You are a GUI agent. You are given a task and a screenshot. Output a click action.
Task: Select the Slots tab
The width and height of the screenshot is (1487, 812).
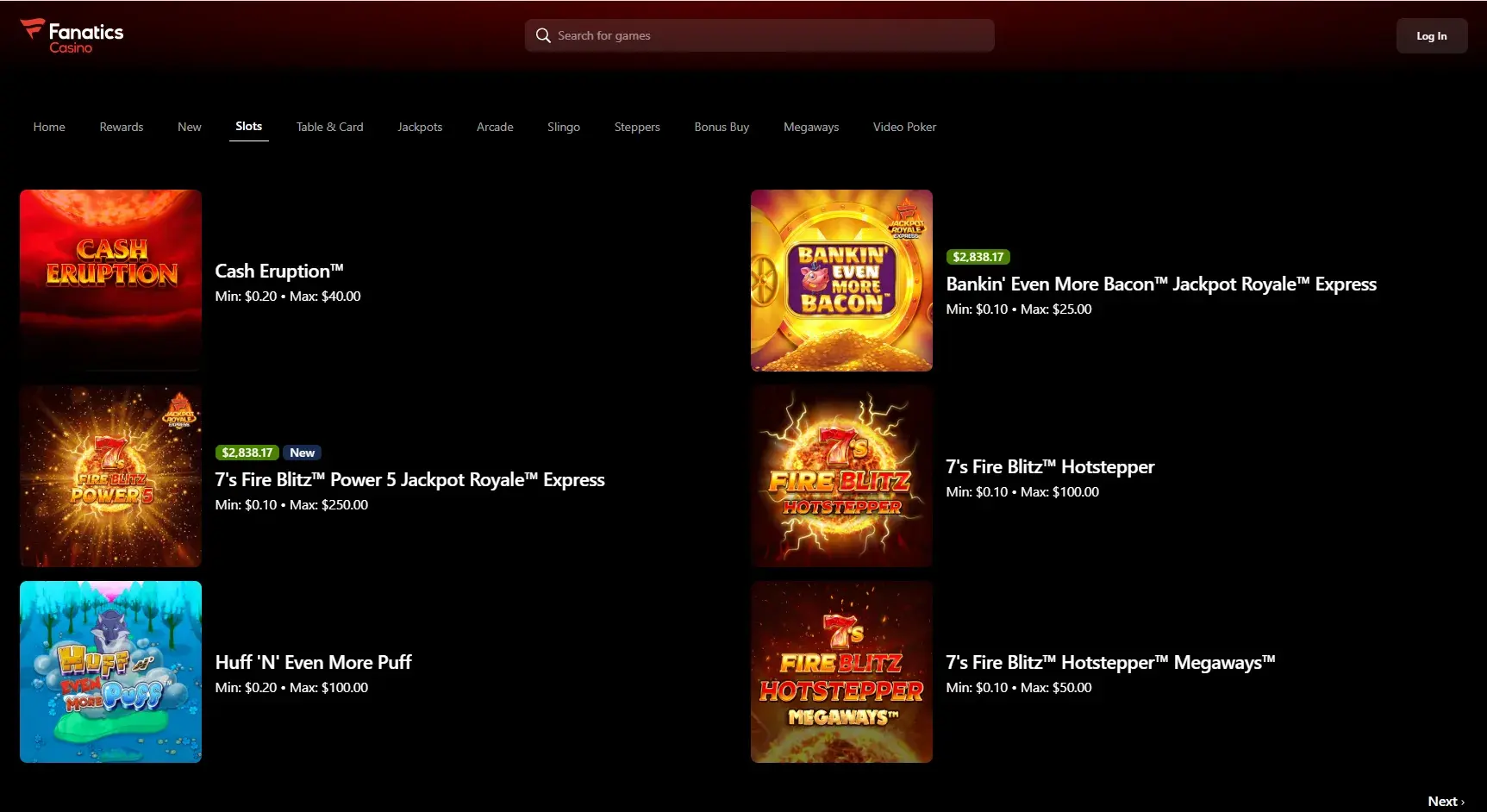point(249,126)
